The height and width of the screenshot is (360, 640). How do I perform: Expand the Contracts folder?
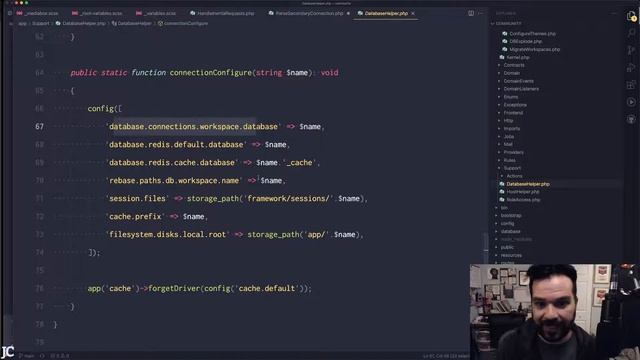pyautogui.click(x=514, y=65)
